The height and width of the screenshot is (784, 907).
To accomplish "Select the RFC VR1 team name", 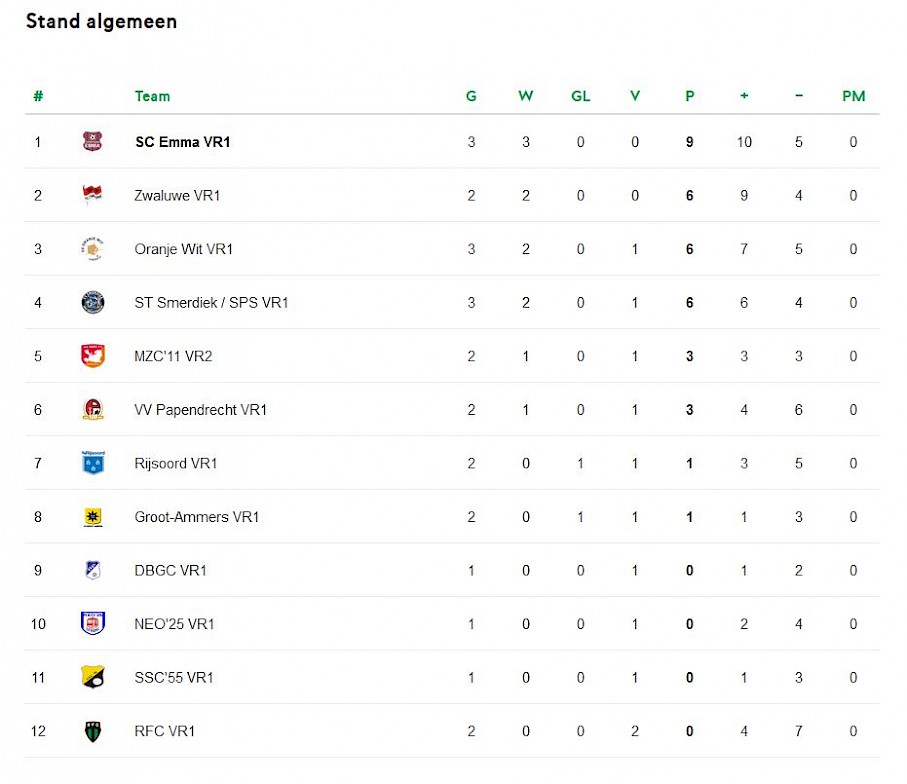I will click(x=164, y=731).
